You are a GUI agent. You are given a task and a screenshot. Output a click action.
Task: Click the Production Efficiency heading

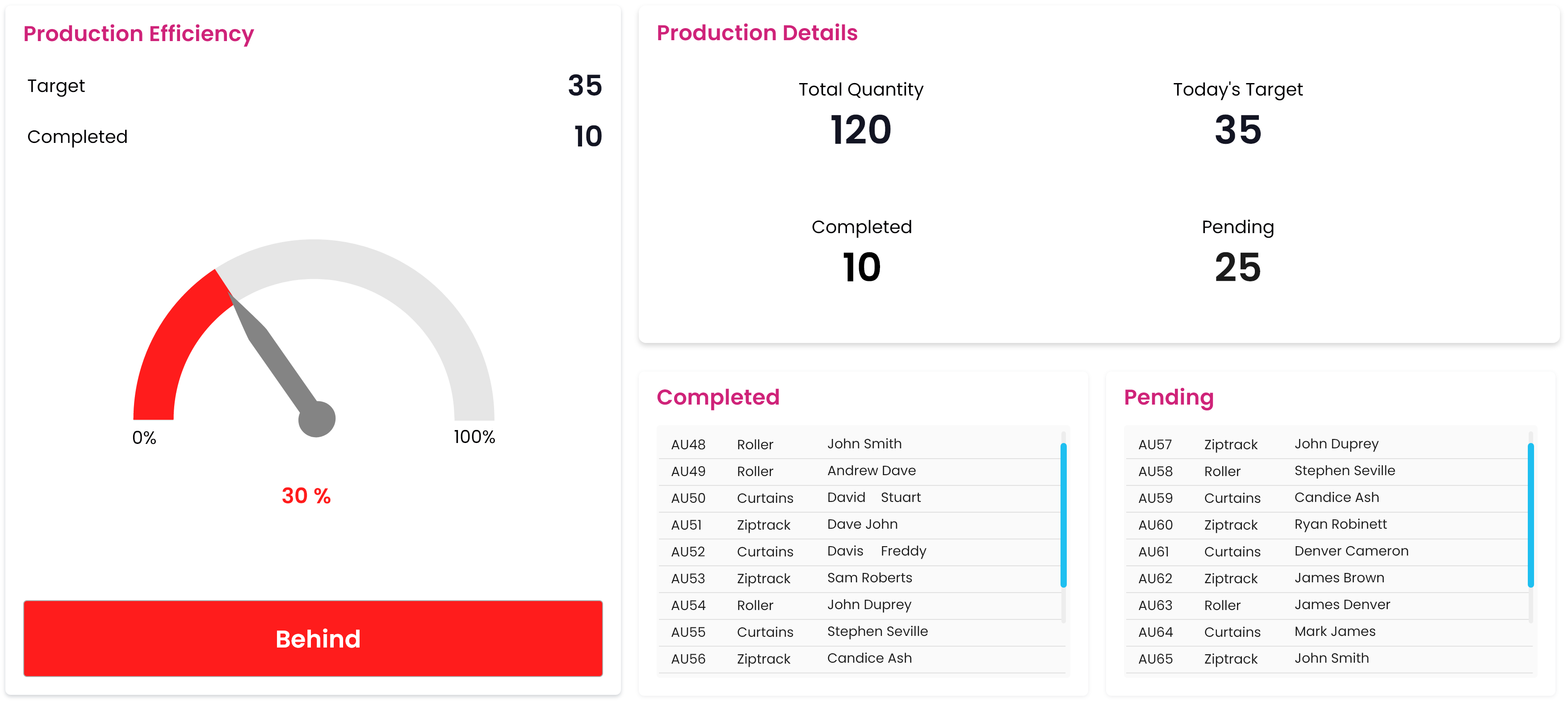click(x=138, y=34)
